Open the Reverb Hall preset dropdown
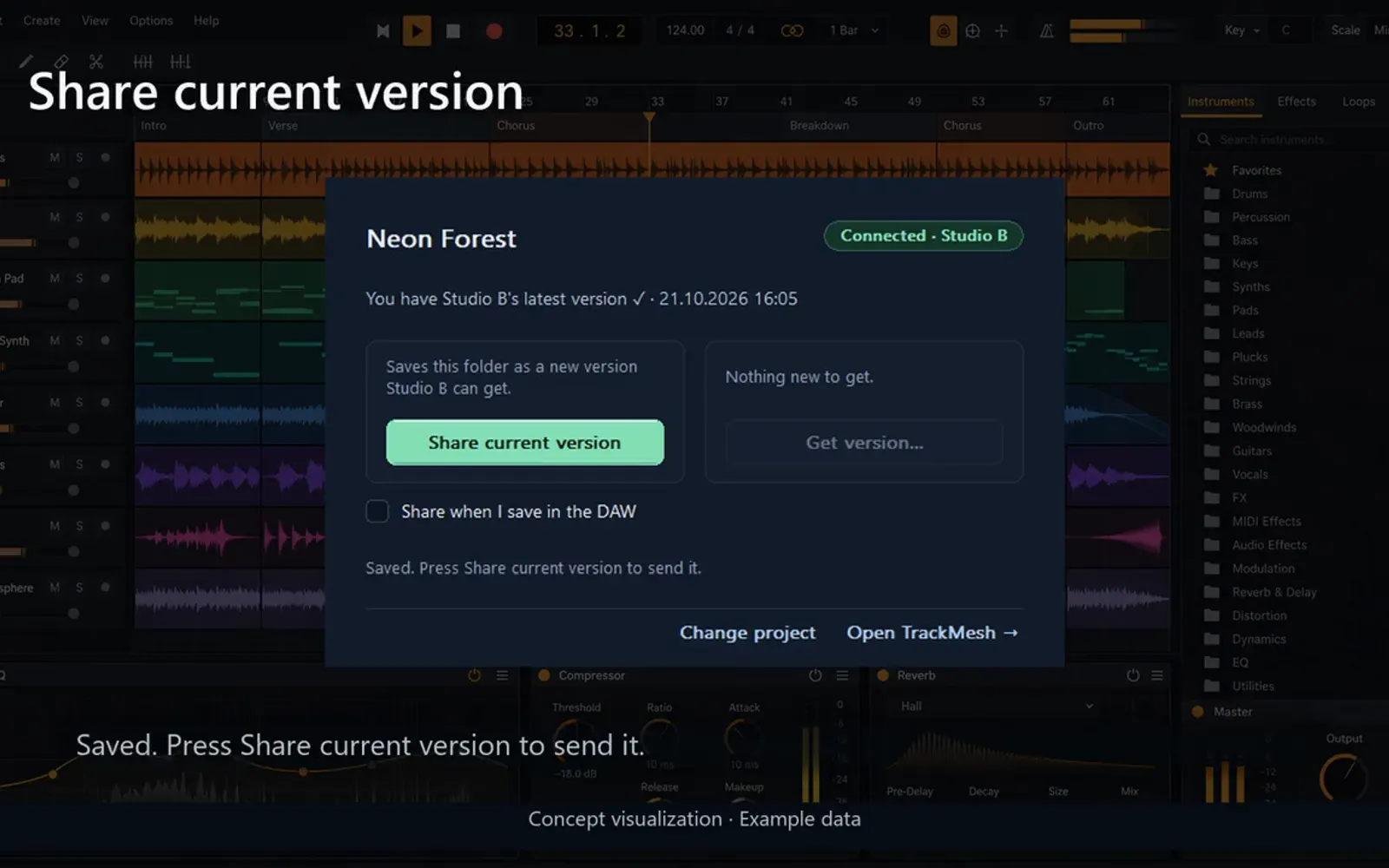The image size is (1389, 868). point(997,707)
